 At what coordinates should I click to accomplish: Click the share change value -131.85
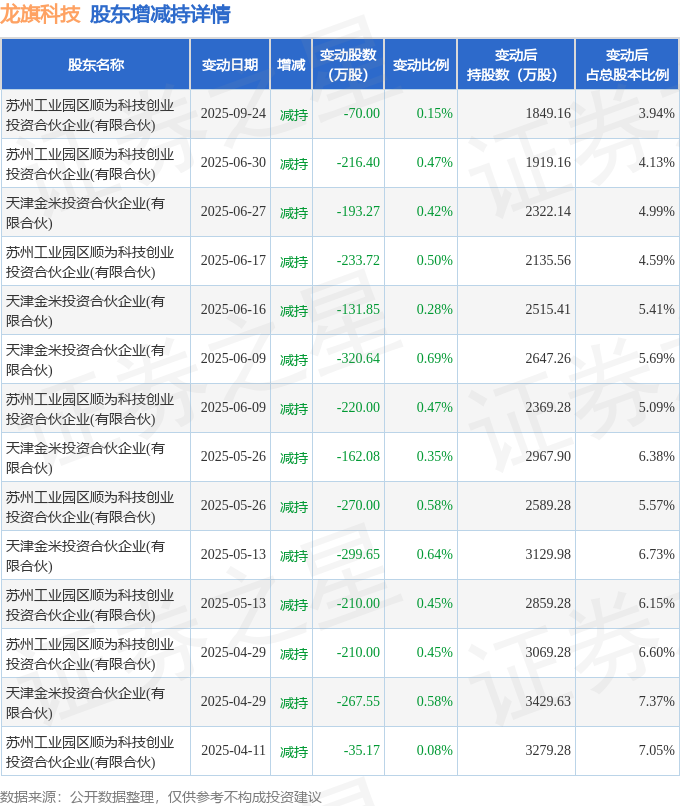click(x=358, y=309)
